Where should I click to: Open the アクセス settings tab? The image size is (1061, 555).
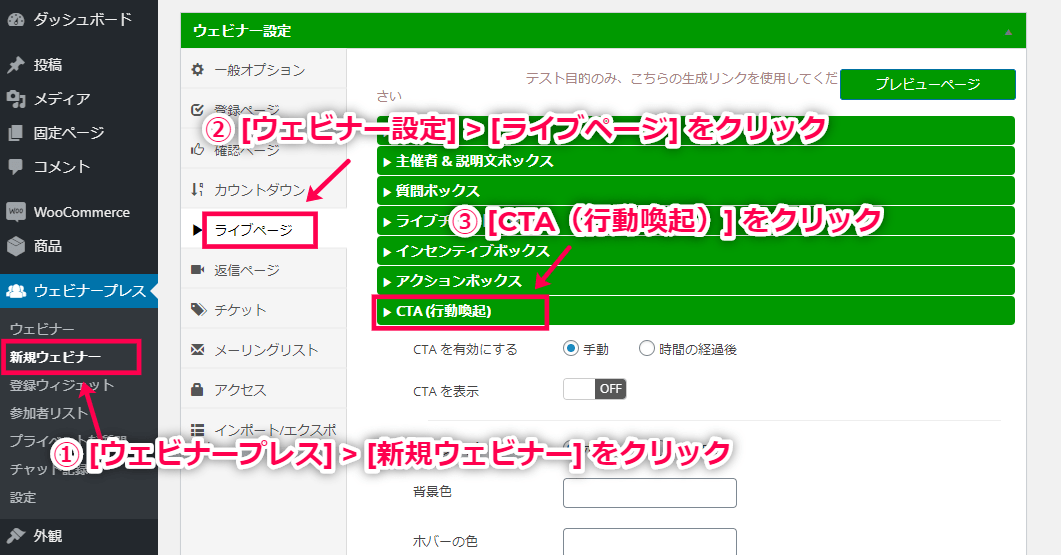[264, 389]
